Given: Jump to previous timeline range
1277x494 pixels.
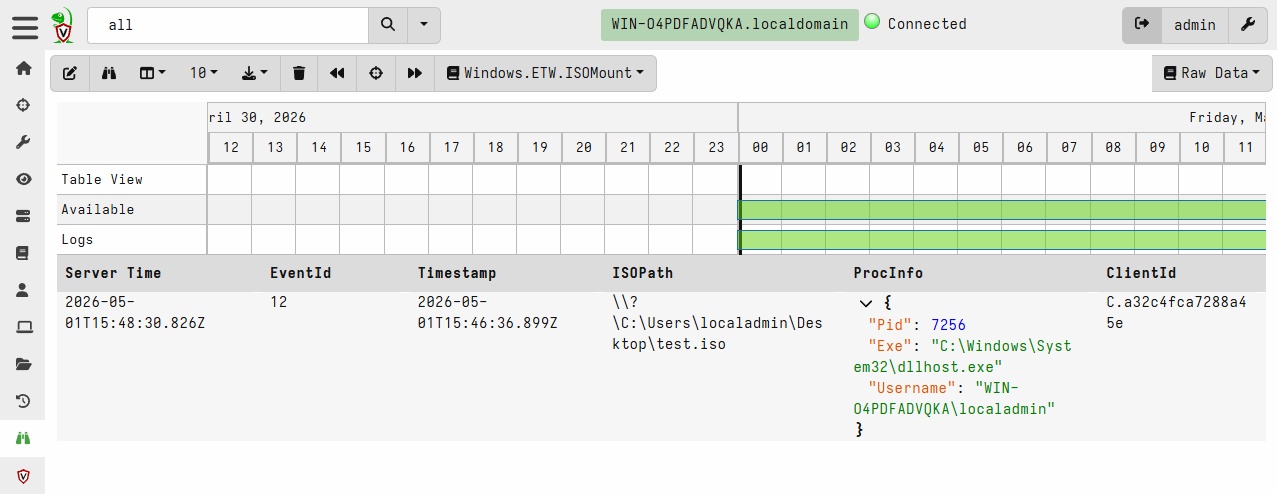Looking at the screenshot, I should tap(337, 73).
